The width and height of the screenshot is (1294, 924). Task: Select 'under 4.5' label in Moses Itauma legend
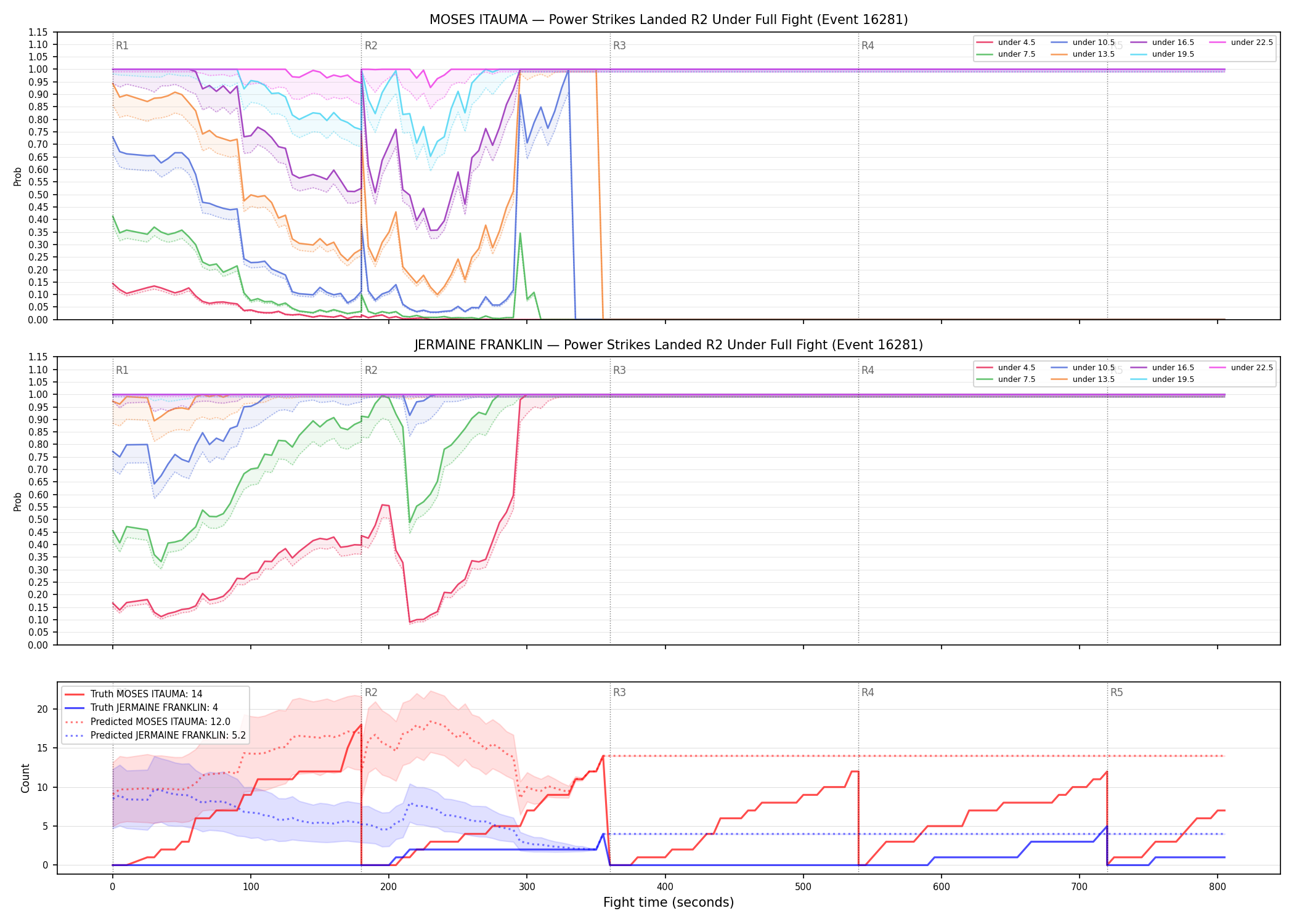click(x=1017, y=43)
